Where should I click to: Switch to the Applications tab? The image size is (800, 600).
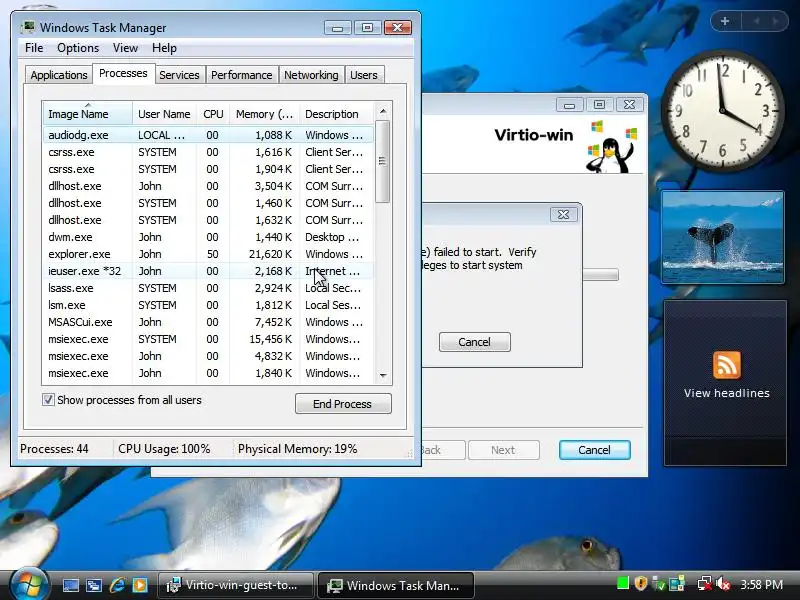[59, 75]
